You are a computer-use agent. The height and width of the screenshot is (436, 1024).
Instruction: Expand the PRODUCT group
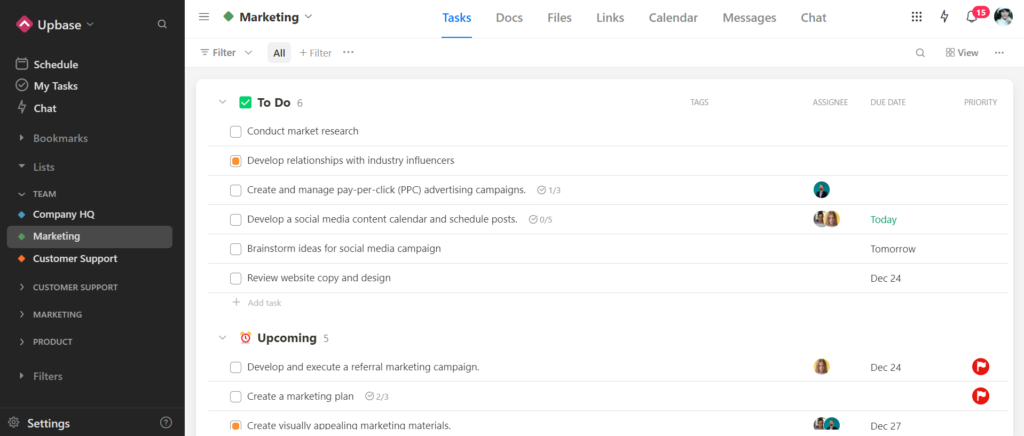click(22, 342)
